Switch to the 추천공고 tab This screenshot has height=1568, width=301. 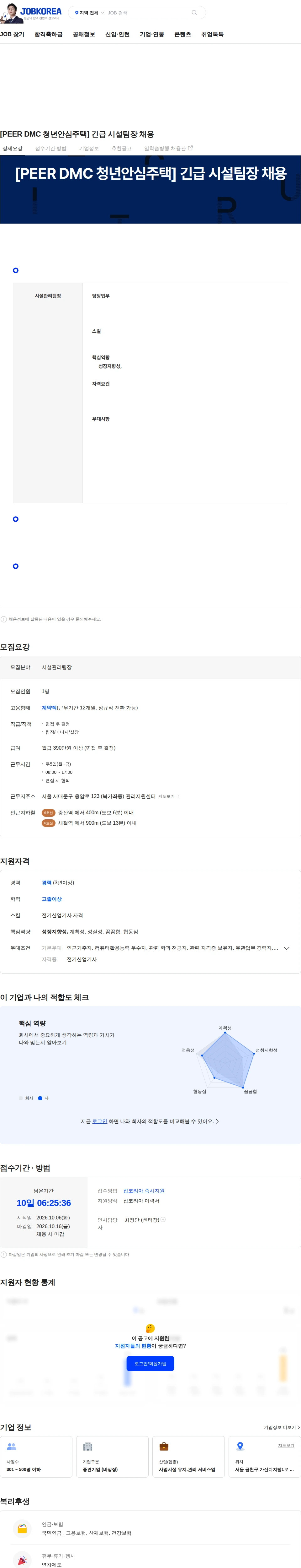pos(121,149)
